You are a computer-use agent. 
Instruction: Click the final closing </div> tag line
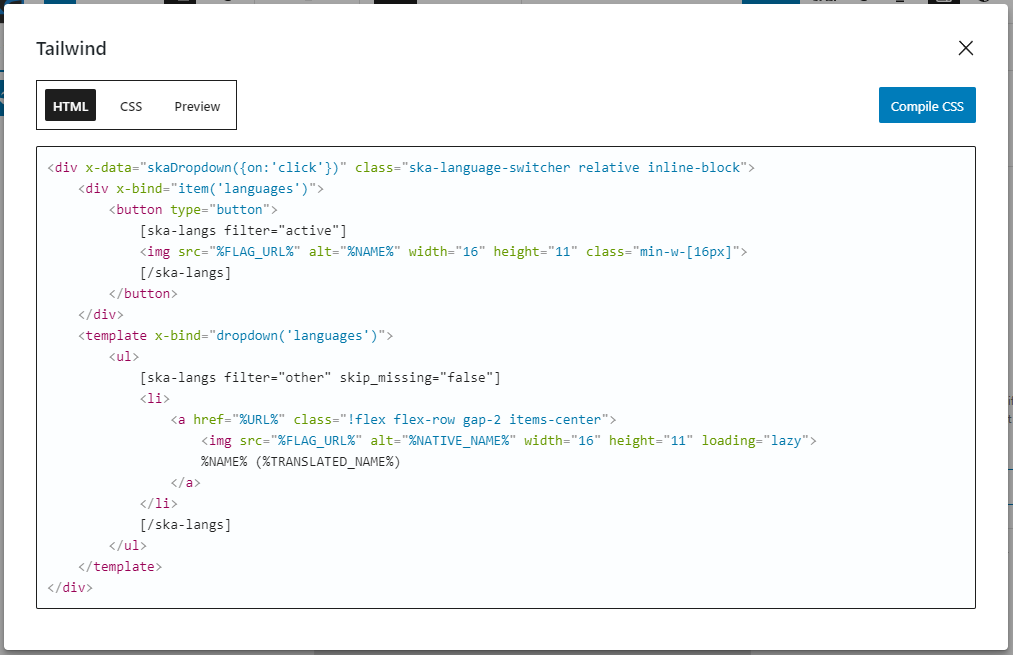pos(70,588)
